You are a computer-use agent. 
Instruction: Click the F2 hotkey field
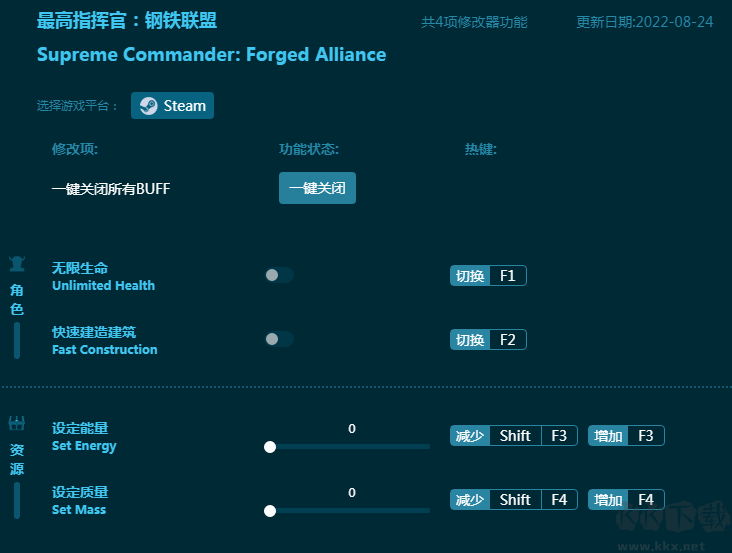[x=507, y=340]
